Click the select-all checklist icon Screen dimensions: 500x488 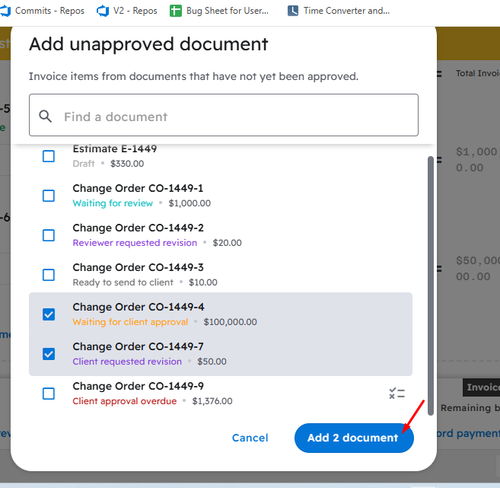[x=397, y=394]
